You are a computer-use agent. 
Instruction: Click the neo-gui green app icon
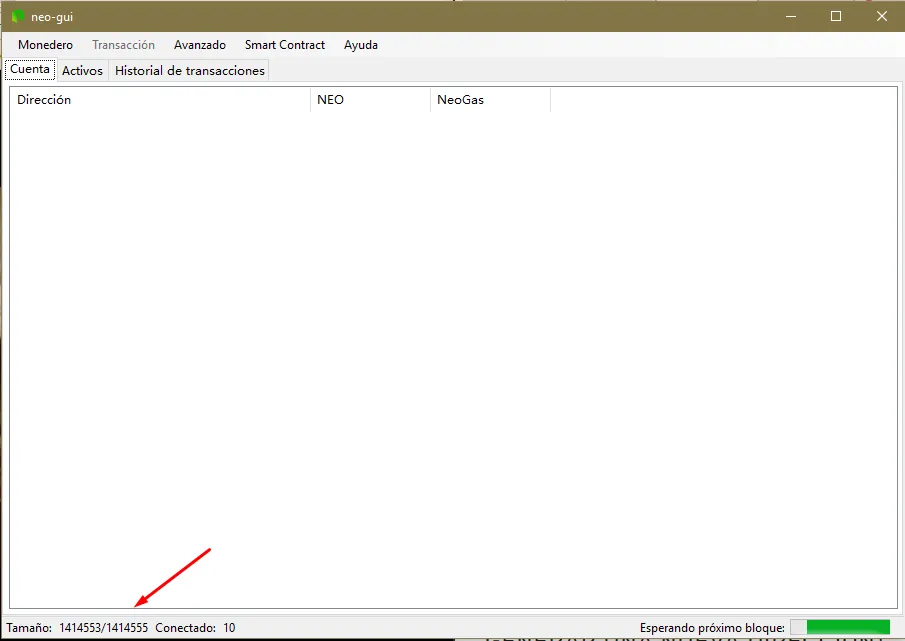(x=18, y=16)
